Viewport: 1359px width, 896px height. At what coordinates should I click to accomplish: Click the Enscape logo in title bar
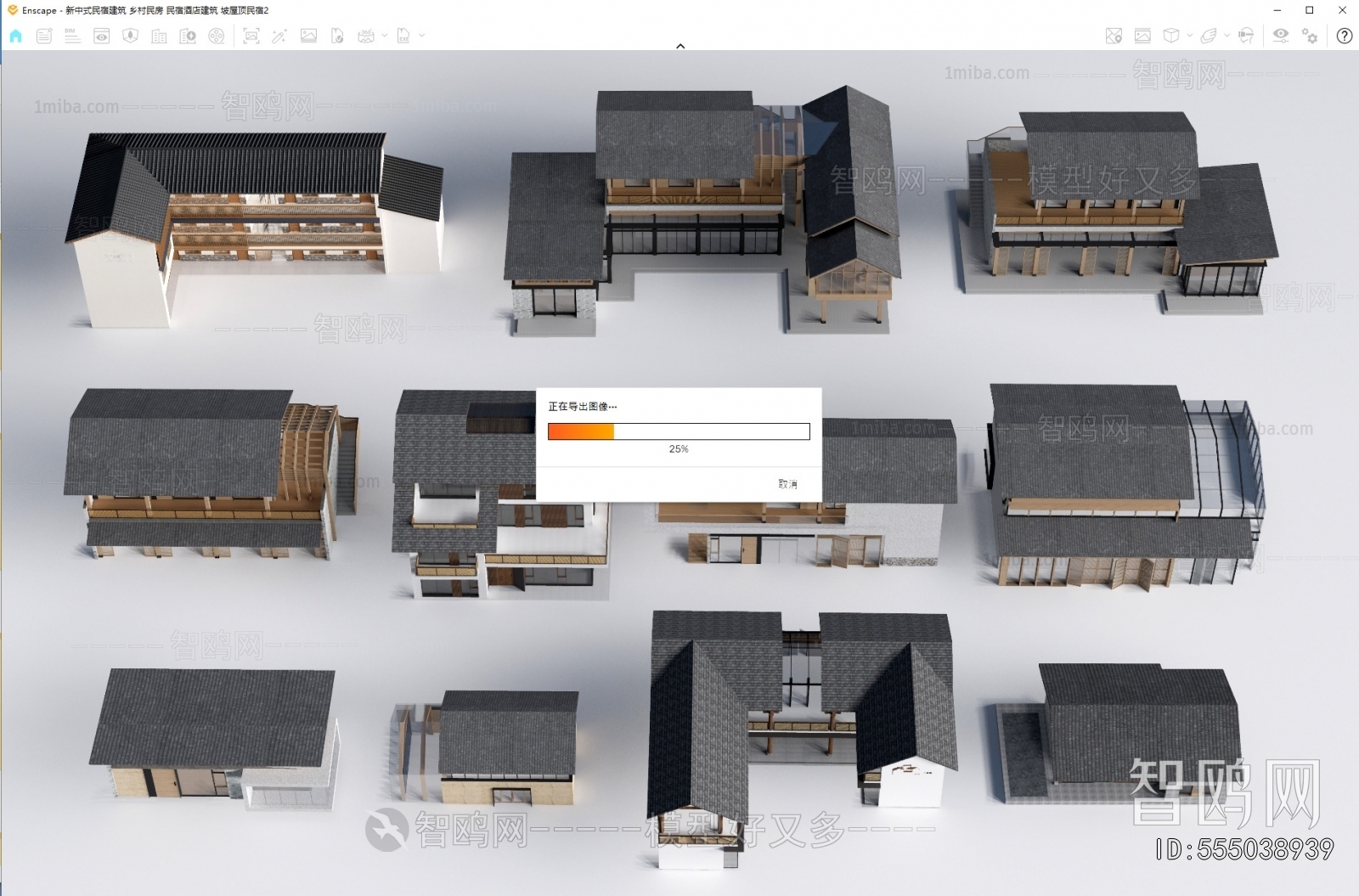(12, 10)
